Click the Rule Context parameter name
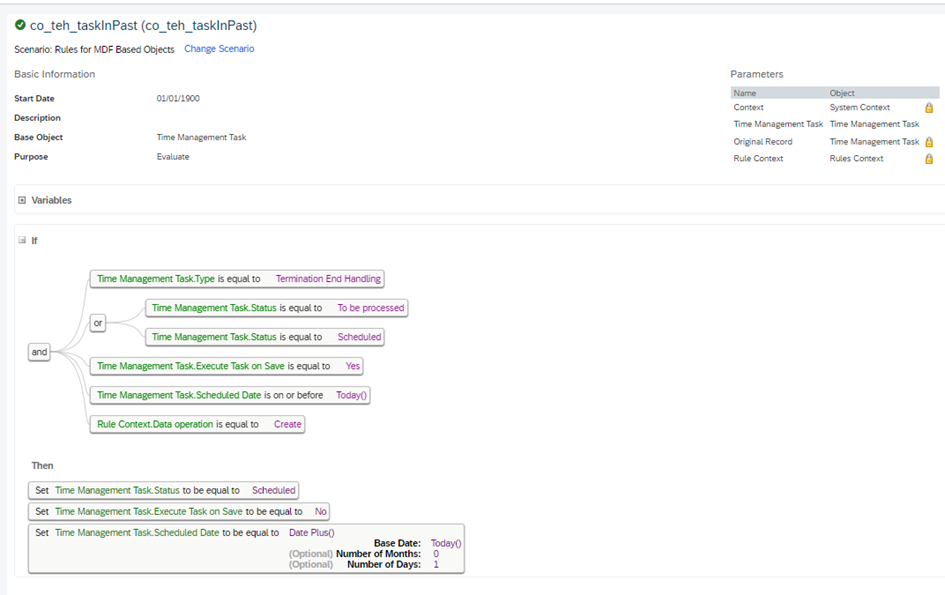945x595 pixels. point(758,159)
